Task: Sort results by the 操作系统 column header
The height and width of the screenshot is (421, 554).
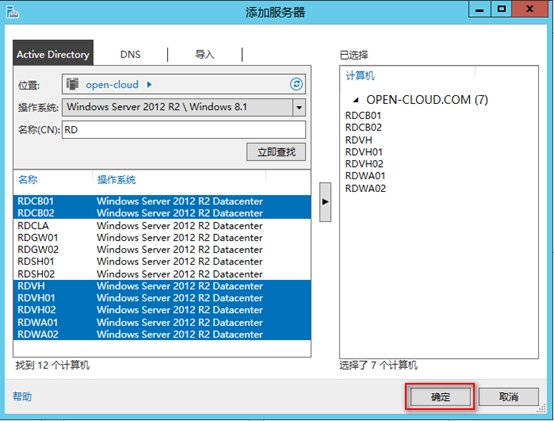Action: [117, 180]
